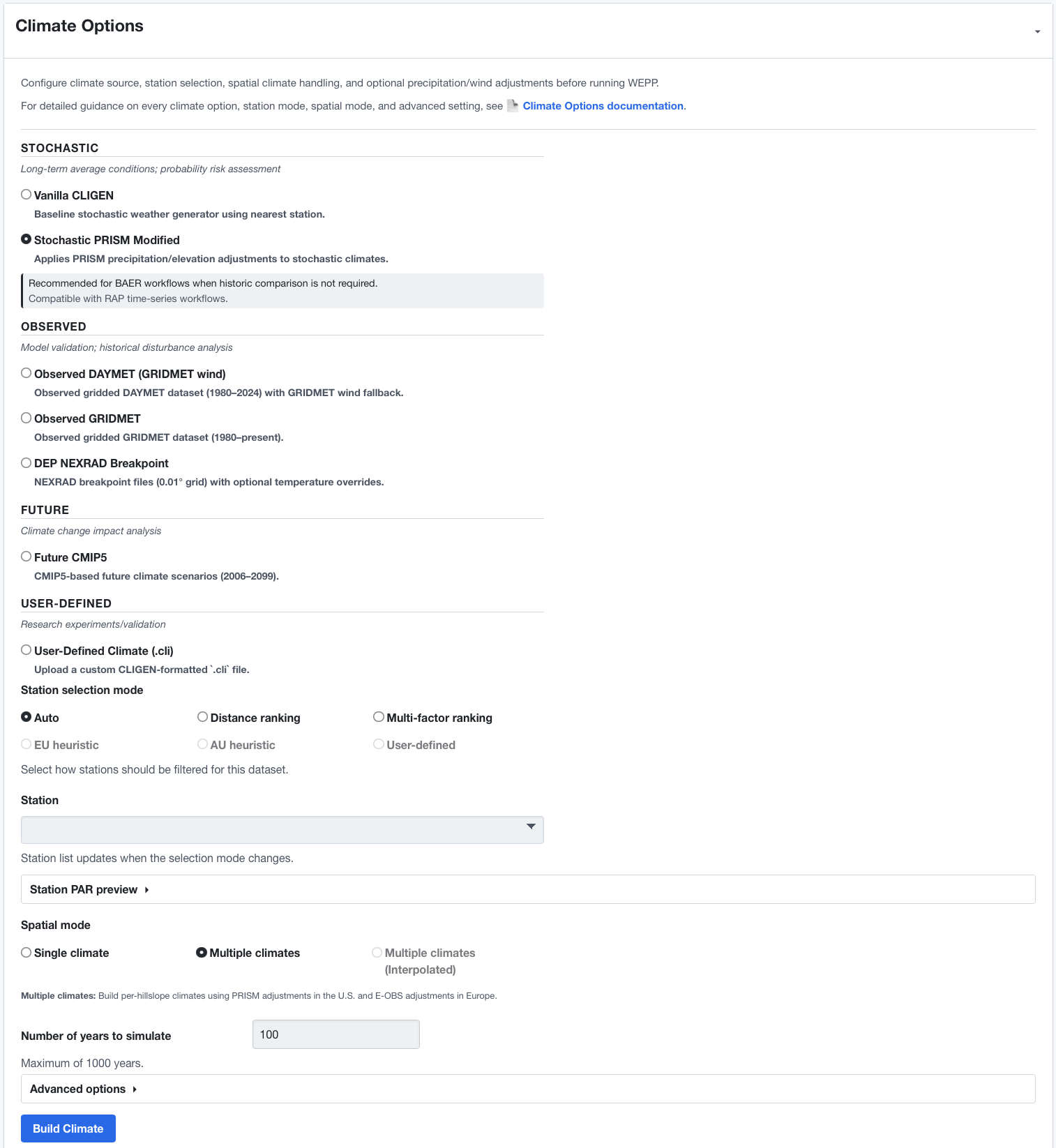
Task: Choose User-Defined Climate (.cli) option
Action: click(27, 650)
